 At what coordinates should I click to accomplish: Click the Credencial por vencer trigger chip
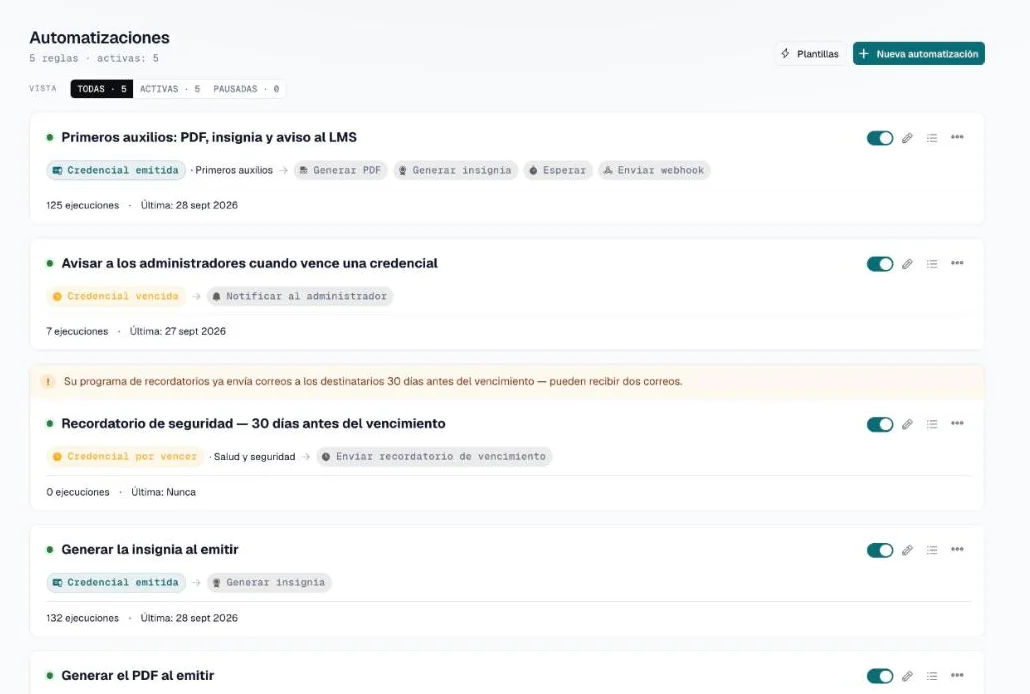pos(125,457)
